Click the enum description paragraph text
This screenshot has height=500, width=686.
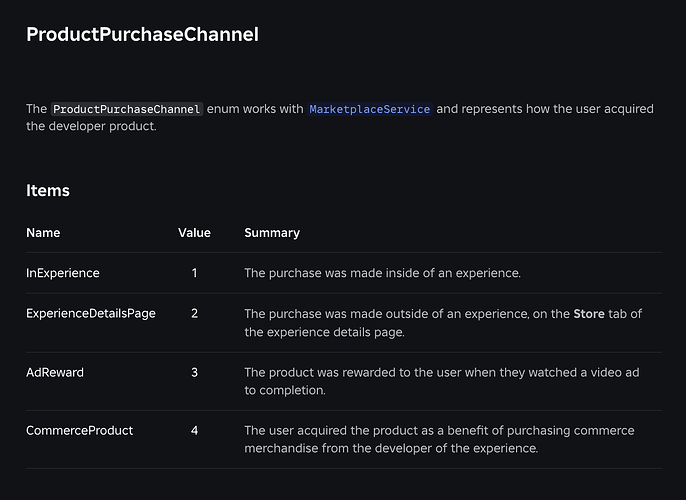click(x=340, y=117)
